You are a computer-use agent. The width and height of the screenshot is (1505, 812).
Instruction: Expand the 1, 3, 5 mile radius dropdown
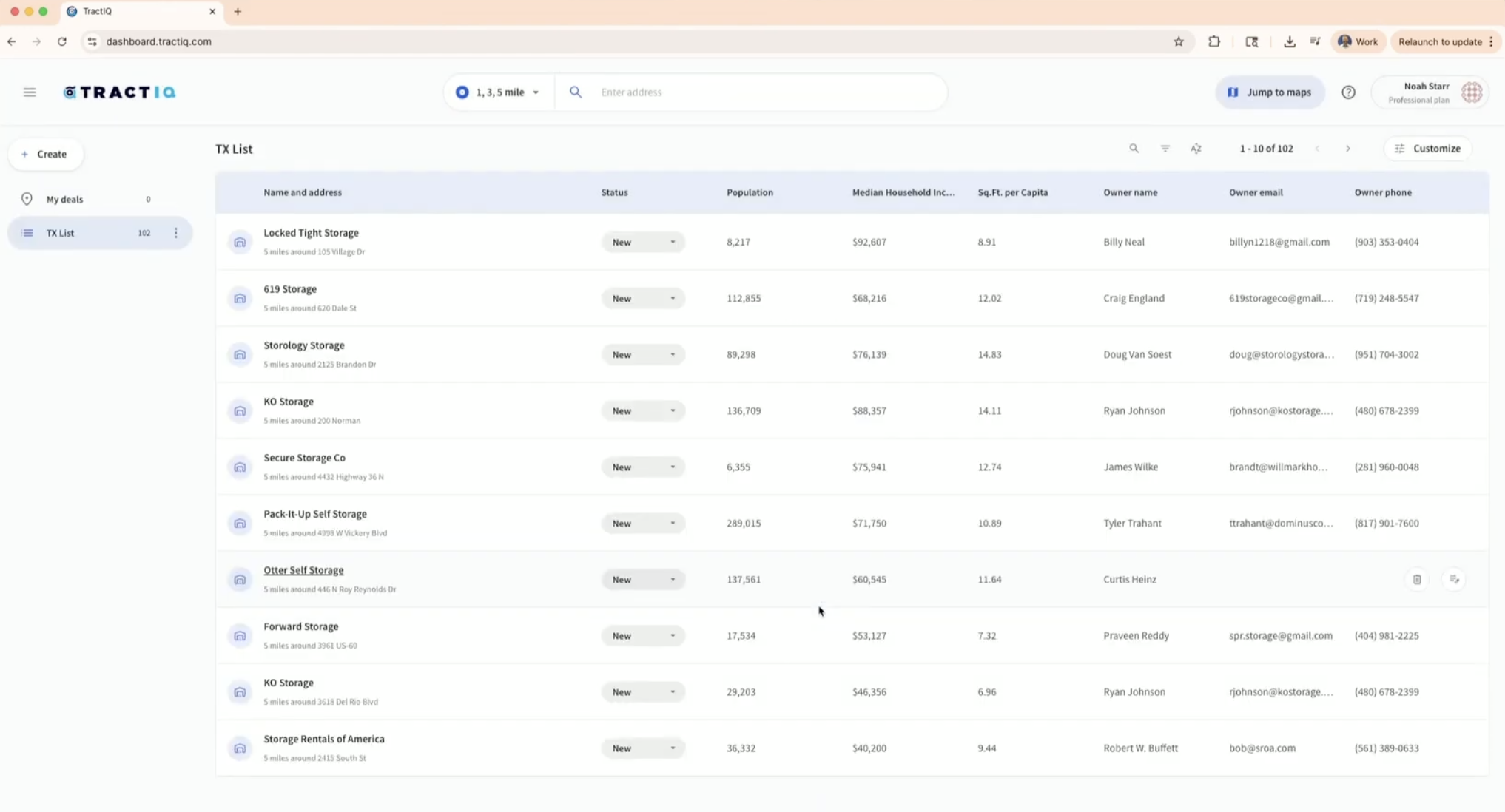[x=499, y=92]
